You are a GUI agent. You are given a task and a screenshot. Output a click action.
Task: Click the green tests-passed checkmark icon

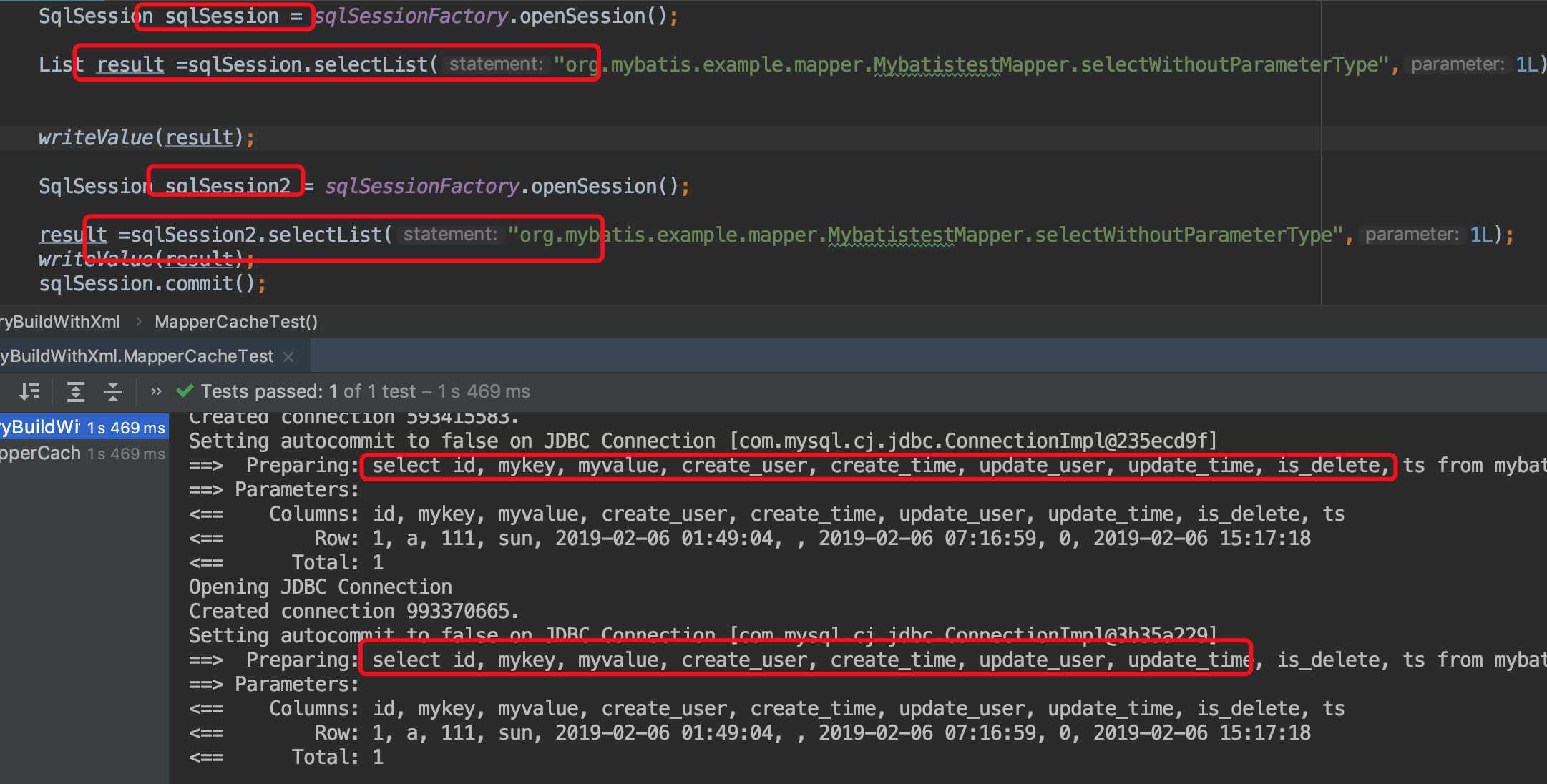coord(185,391)
